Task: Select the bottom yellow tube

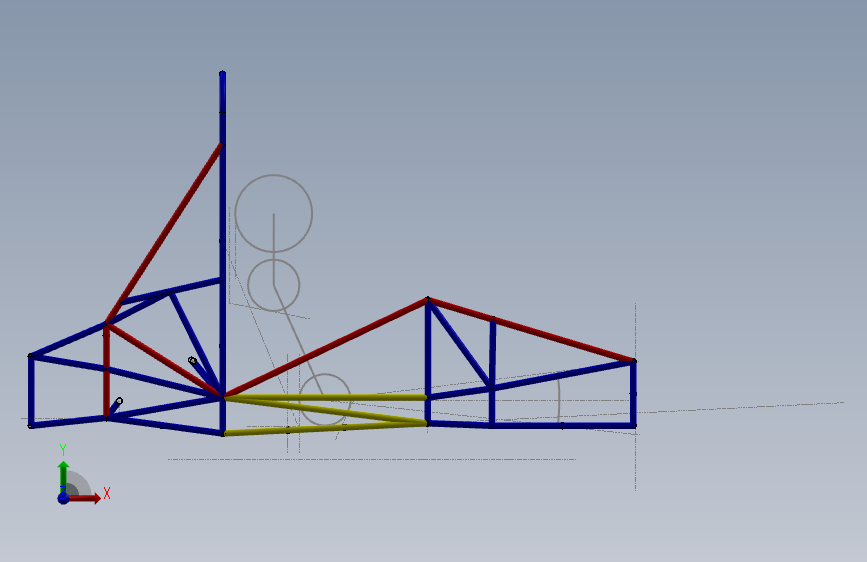Action: pos(325,428)
